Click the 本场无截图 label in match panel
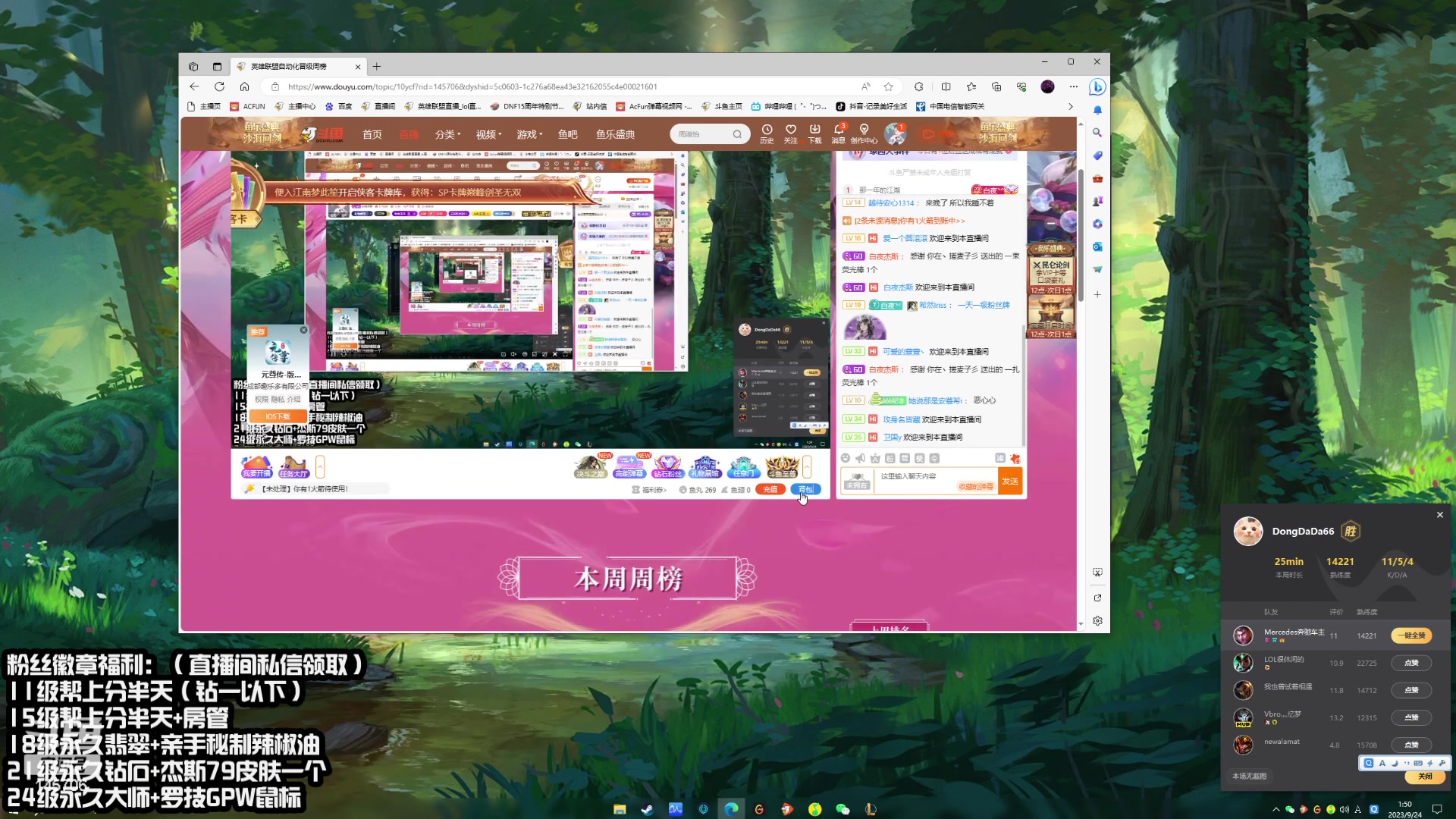This screenshot has height=819, width=1456. [1249, 776]
